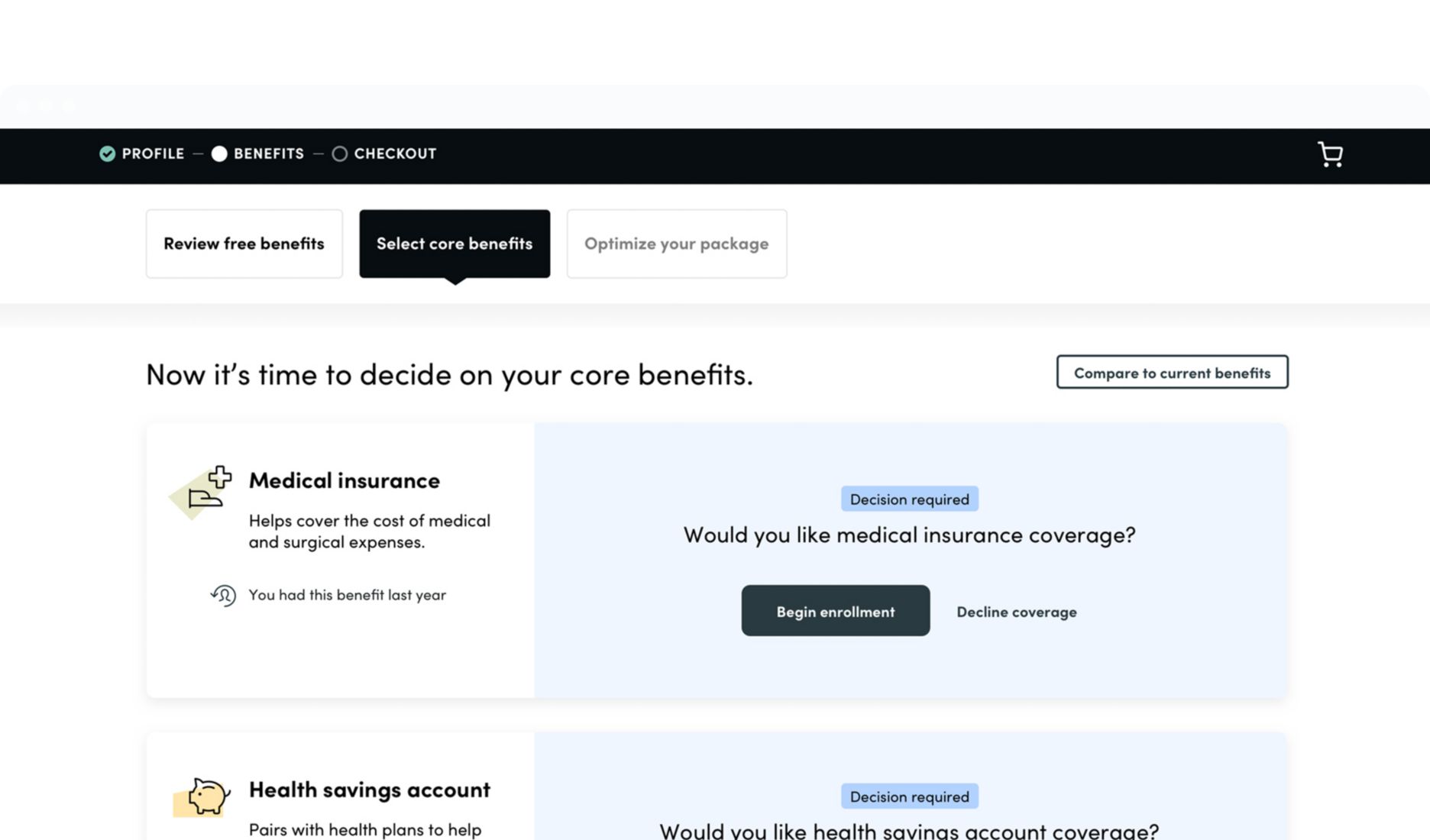Decline coverage for medical insurance
The width and height of the screenshot is (1430, 840).
[x=1016, y=612]
